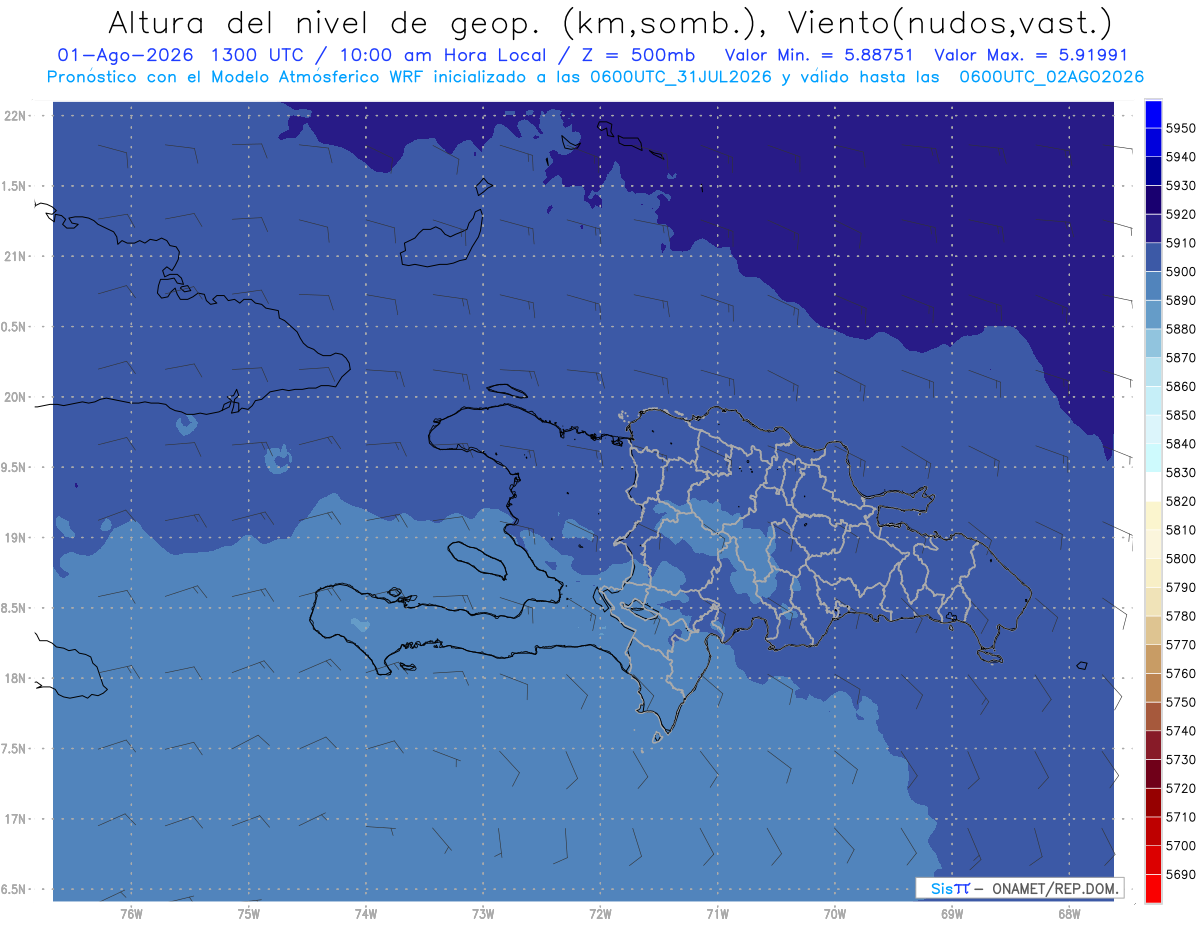1200x927 pixels.
Task: Click the '5900' colorbar value
Action: (x=1181, y=272)
